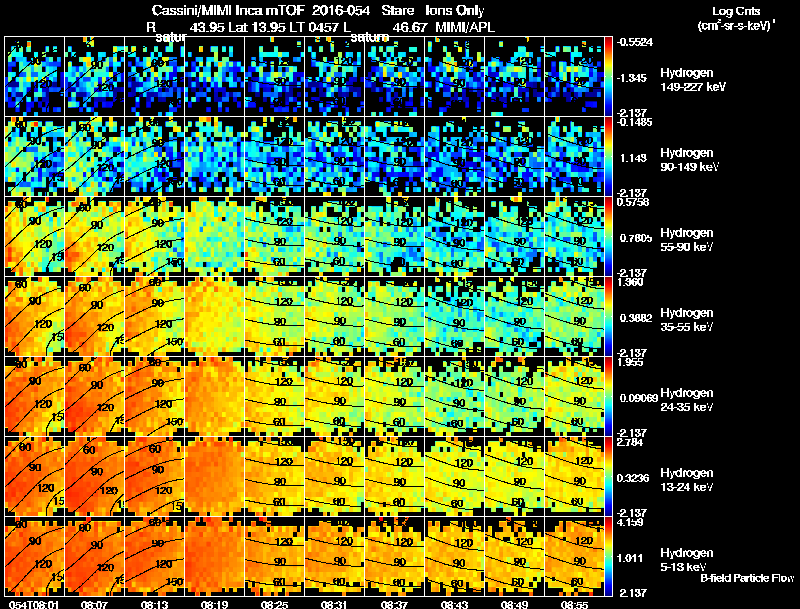Click the 08:01 image panel for Hydrogen 149-227 keV
Screen dimensions: 800x609
(x=35, y=77)
